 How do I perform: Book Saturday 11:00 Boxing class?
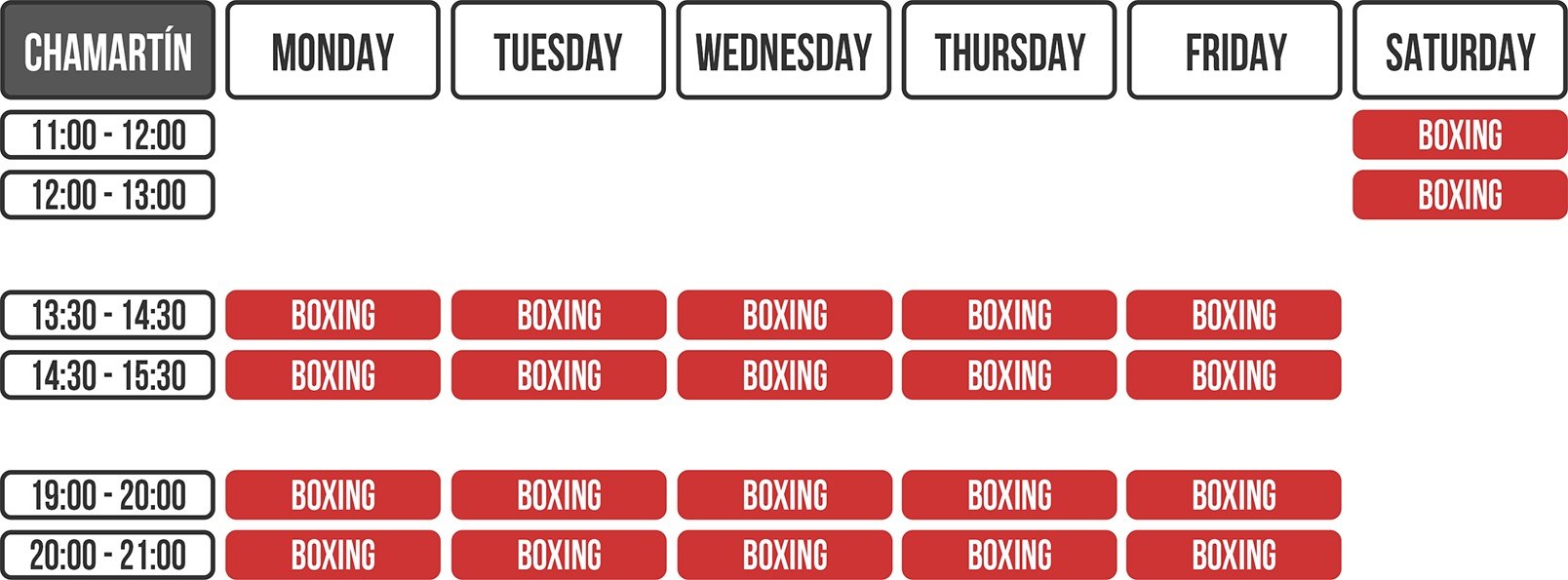click(x=1460, y=135)
